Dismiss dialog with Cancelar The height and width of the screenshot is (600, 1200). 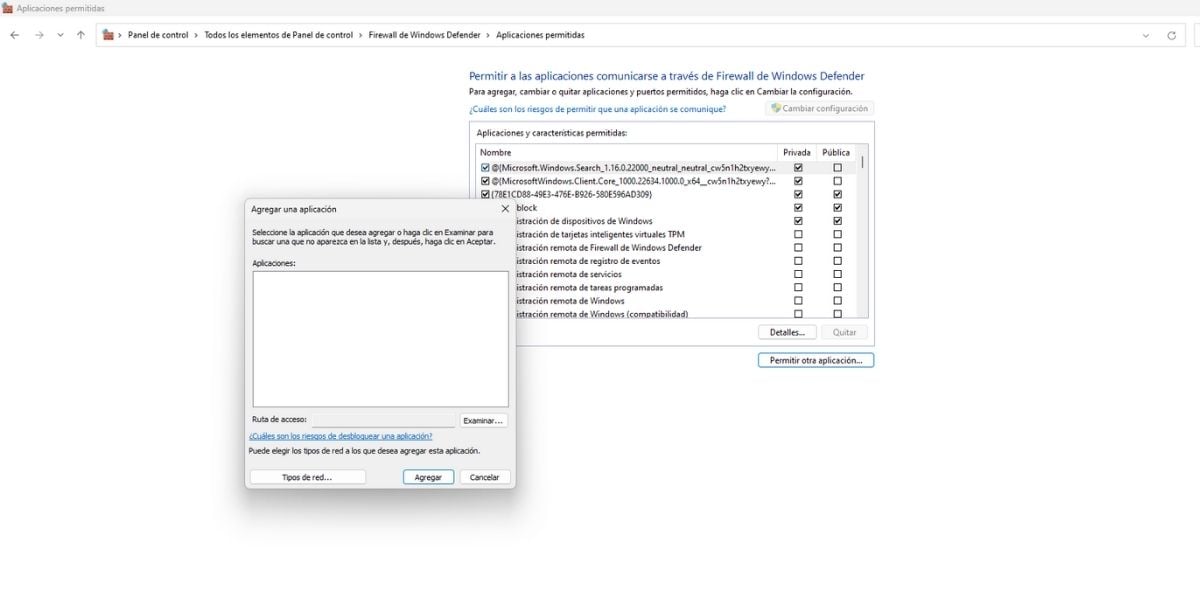(485, 478)
